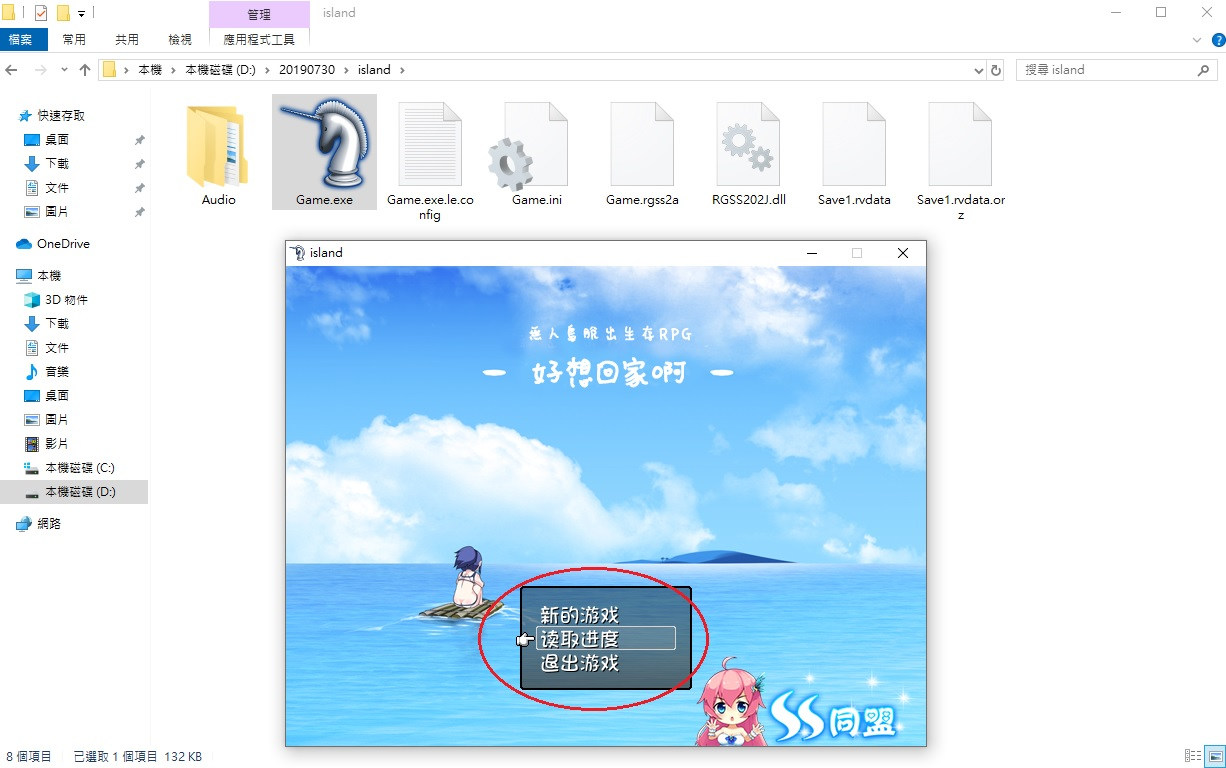Select 本機磁碟 (C:) in navigation pane
The height and width of the screenshot is (768, 1226).
[x=80, y=468]
